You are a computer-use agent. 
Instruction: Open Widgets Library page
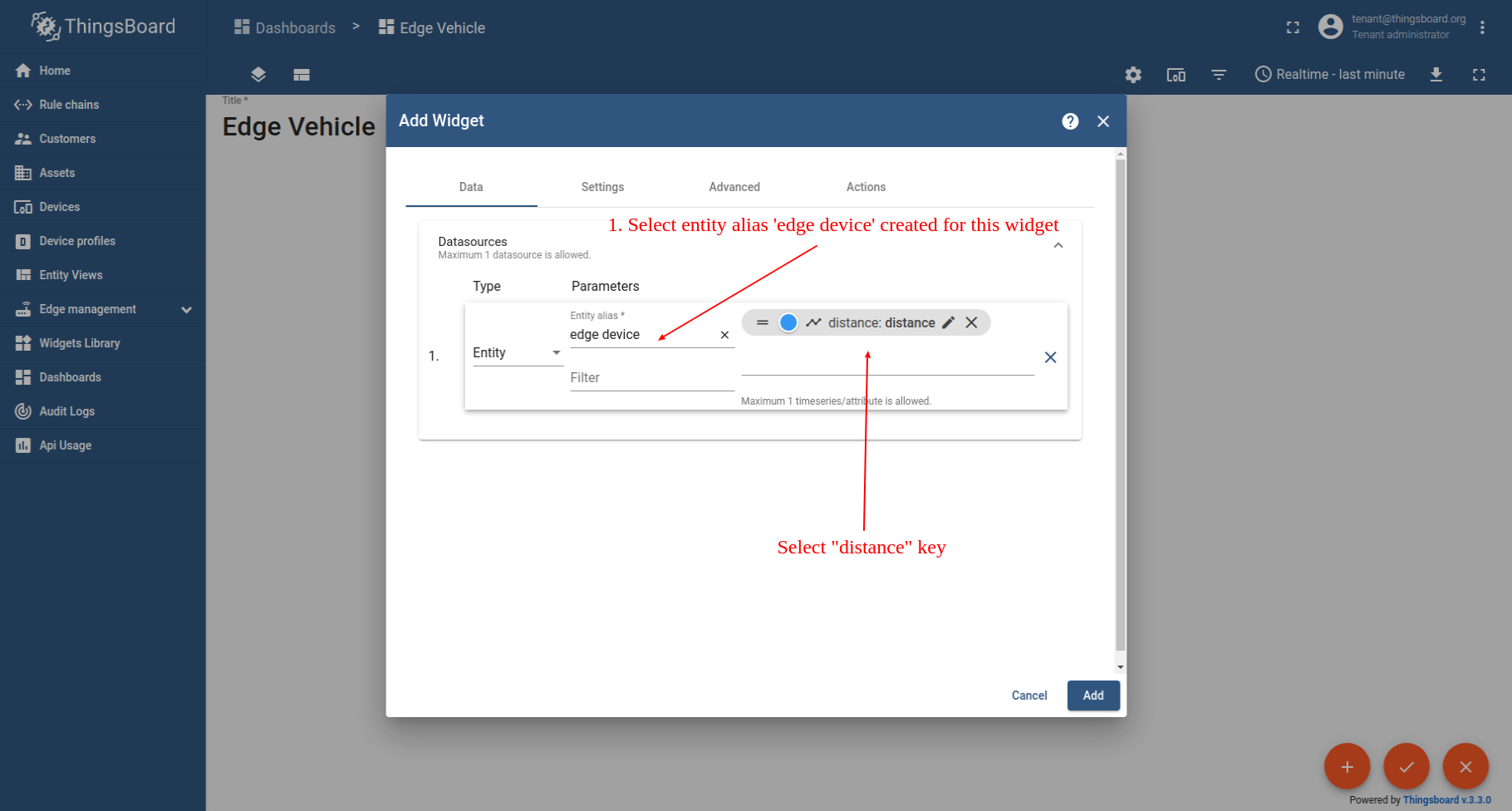pos(103,343)
